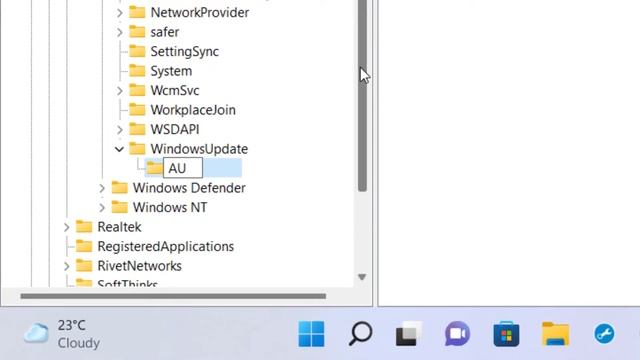Select the WorkplaceJoin key label
Viewport: 640px width, 360px height.
tap(193, 110)
